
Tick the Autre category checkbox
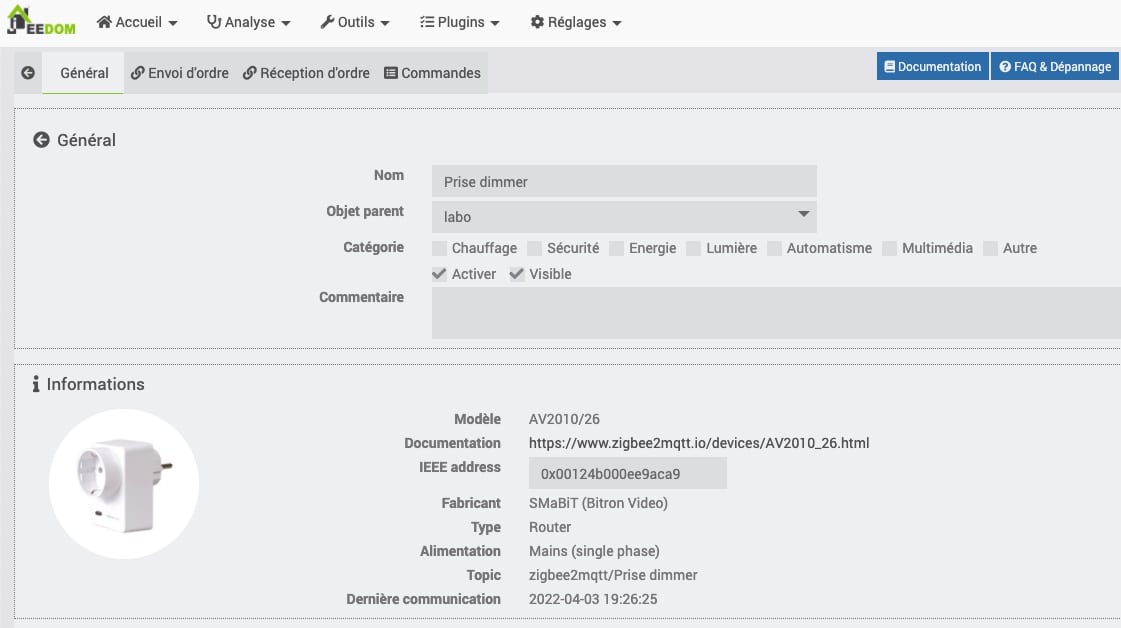[x=990, y=248]
